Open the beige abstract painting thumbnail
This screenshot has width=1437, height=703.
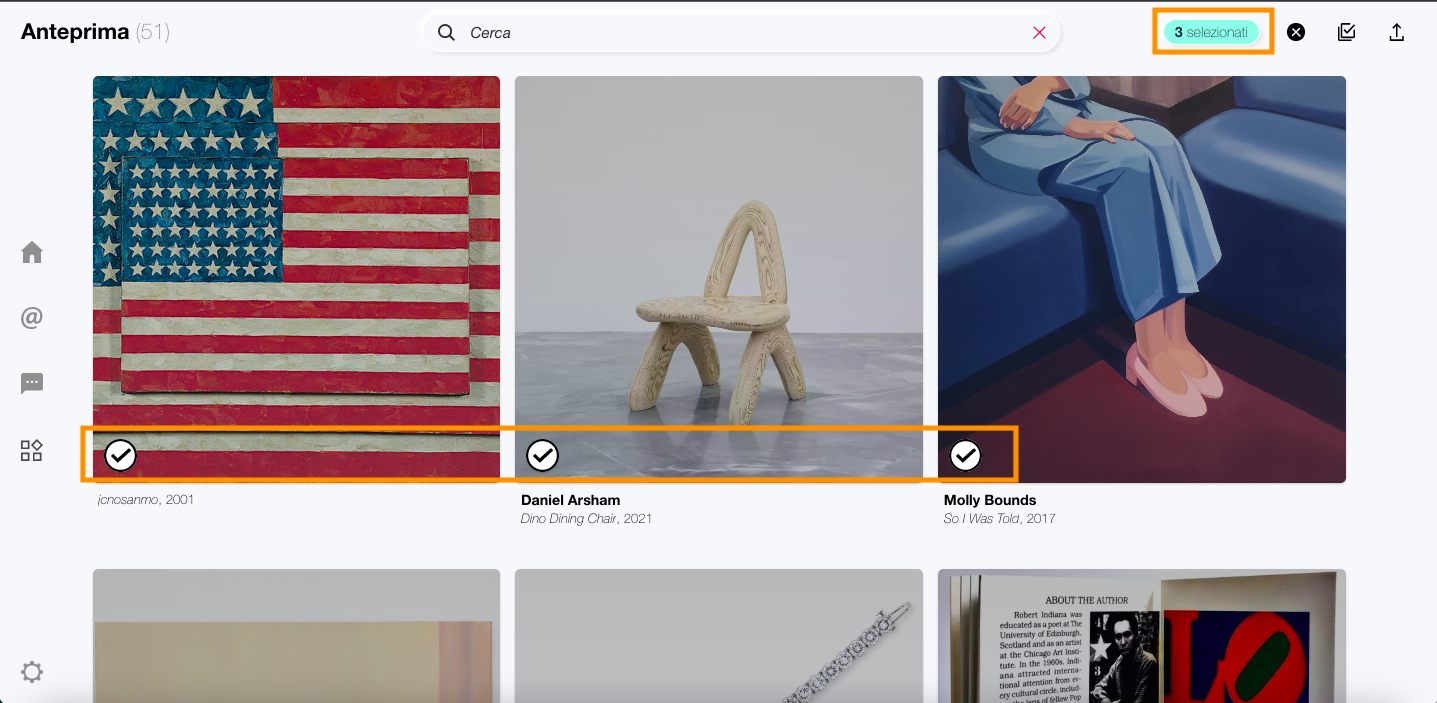296,636
